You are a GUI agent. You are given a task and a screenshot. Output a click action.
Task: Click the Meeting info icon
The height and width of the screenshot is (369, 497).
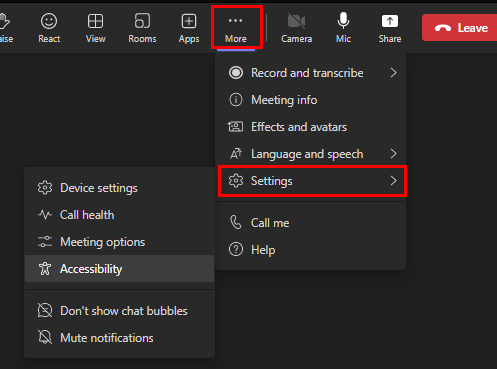pos(236,100)
